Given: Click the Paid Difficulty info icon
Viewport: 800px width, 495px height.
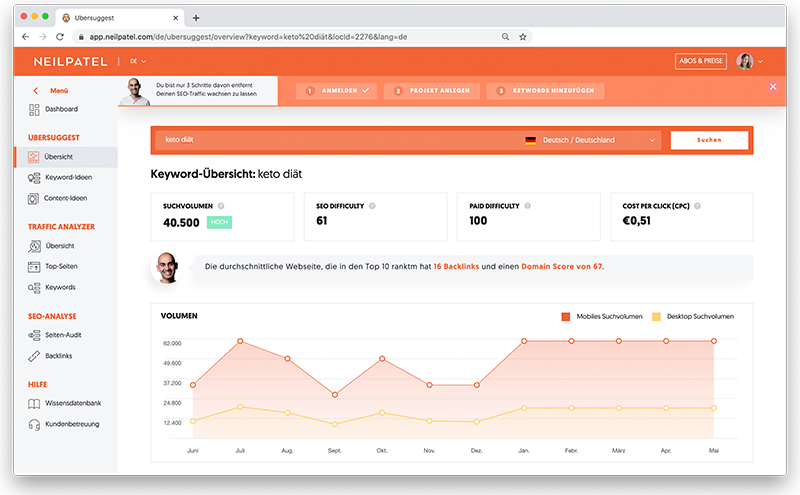Looking at the screenshot, I should pyautogui.click(x=528, y=206).
